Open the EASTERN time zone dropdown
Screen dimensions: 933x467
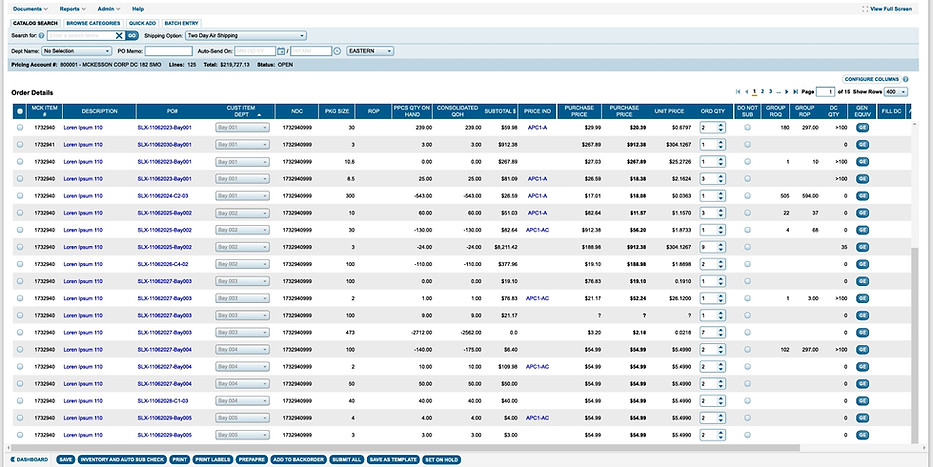[x=370, y=51]
